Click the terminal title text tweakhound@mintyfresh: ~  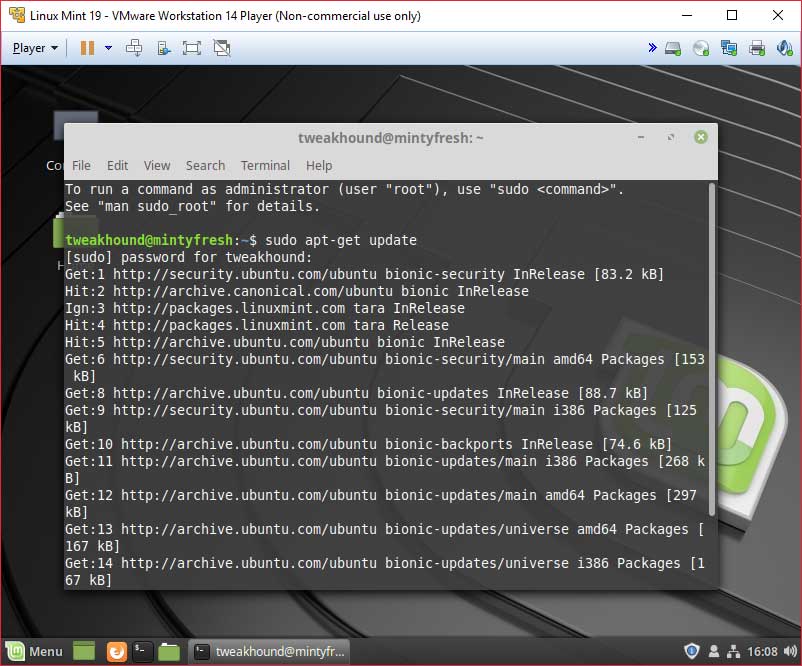[x=390, y=138]
